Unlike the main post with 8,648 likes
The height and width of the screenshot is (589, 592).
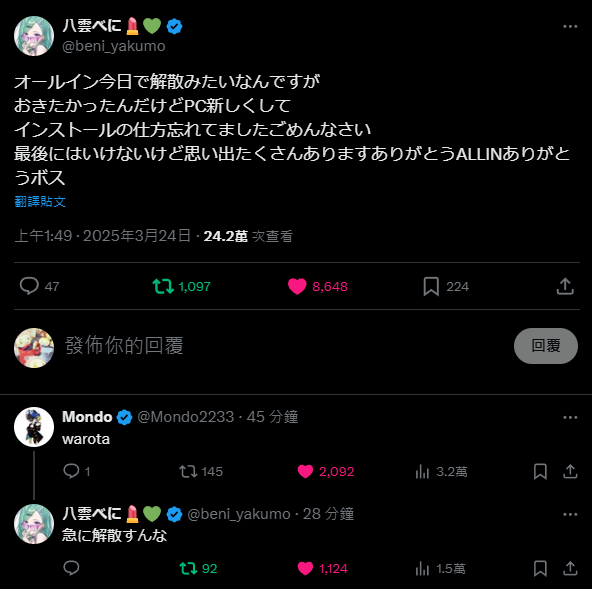(297, 286)
